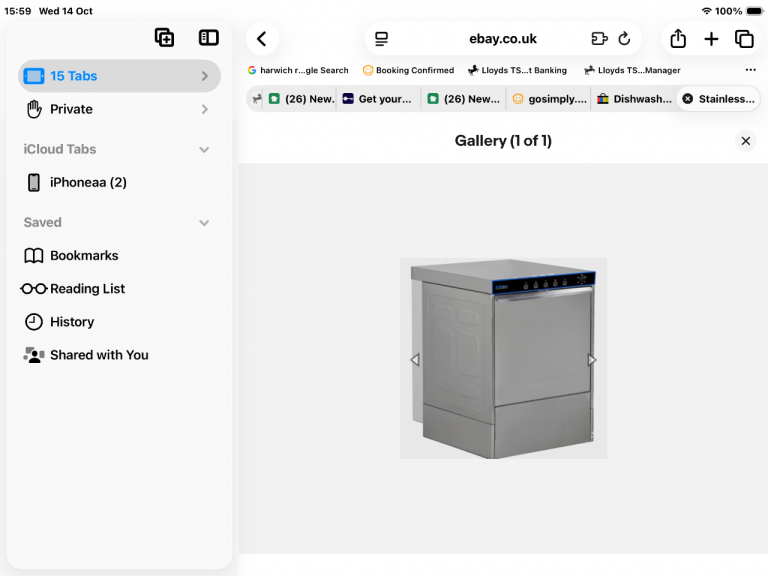This screenshot has height=576, width=768.
Task: Open Bookmarks in sidebar
Action: pyautogui.click(x=119, y=256)
